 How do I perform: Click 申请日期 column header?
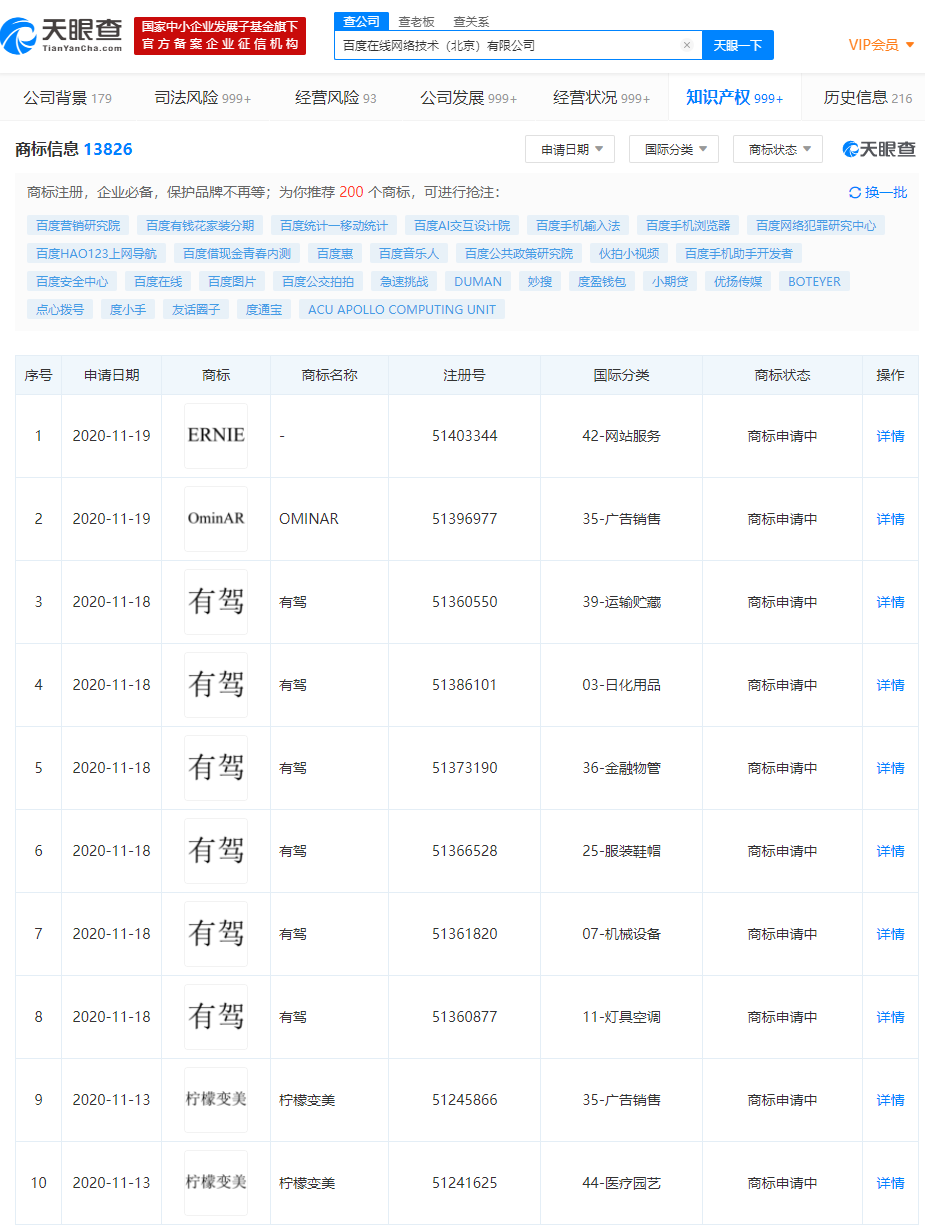[111, 375]
